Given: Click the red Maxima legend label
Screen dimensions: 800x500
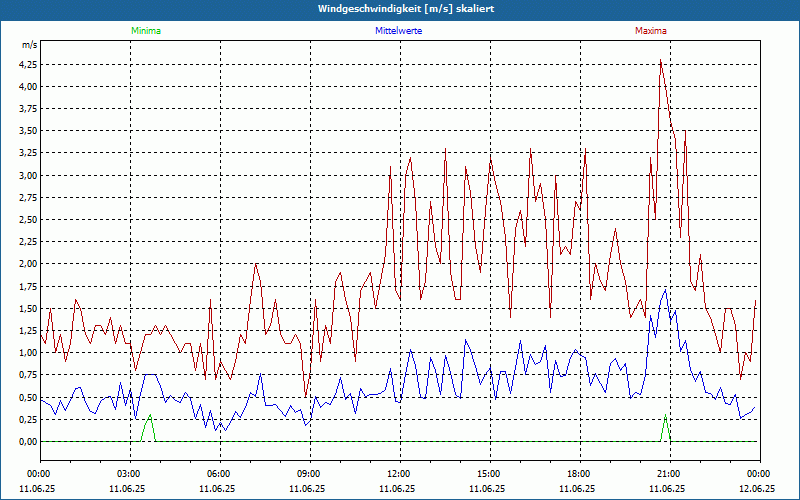Looking at the screenshot, I should [651, 31].
